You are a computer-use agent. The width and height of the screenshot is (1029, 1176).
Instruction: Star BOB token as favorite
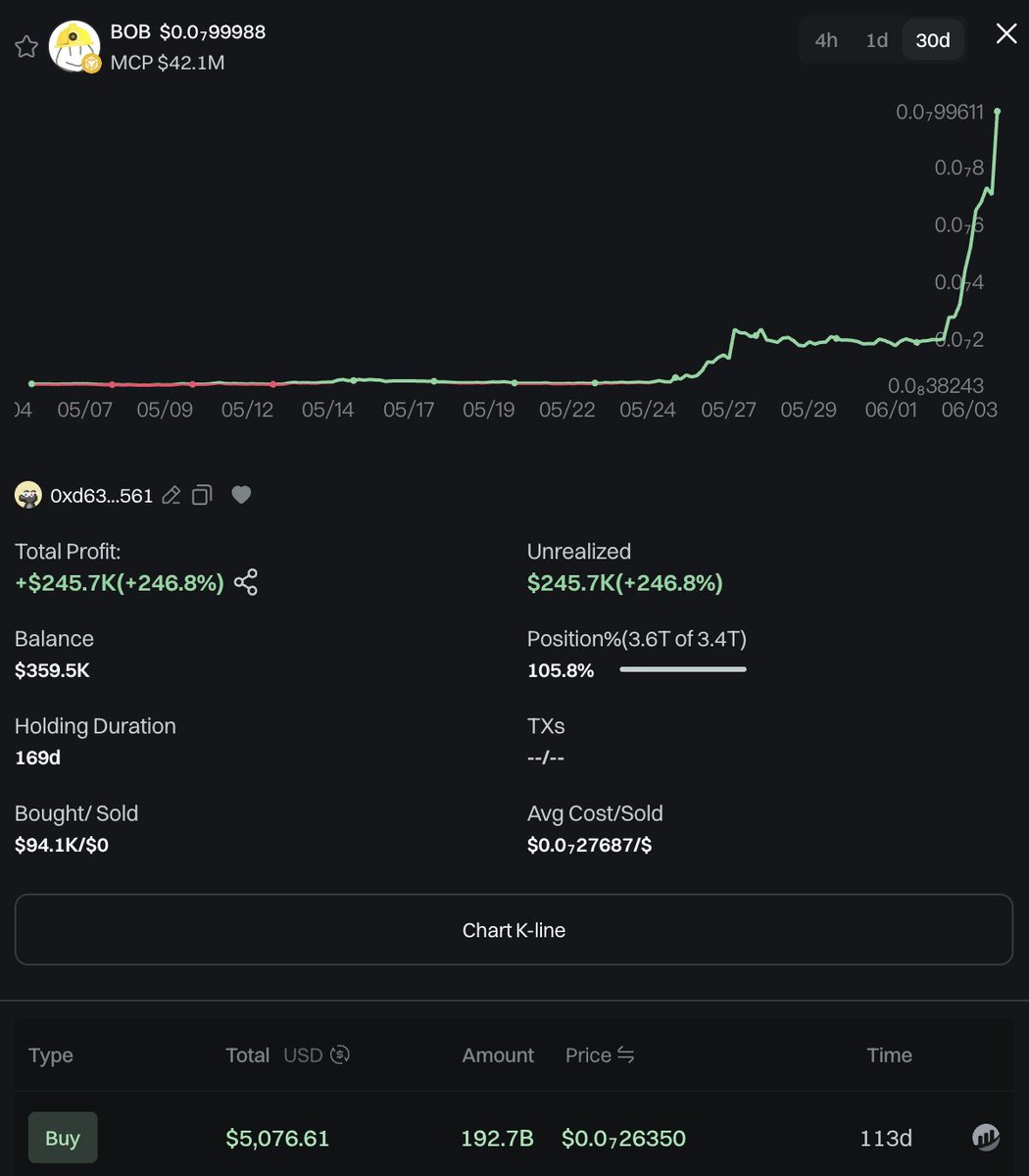click(26, 46)
